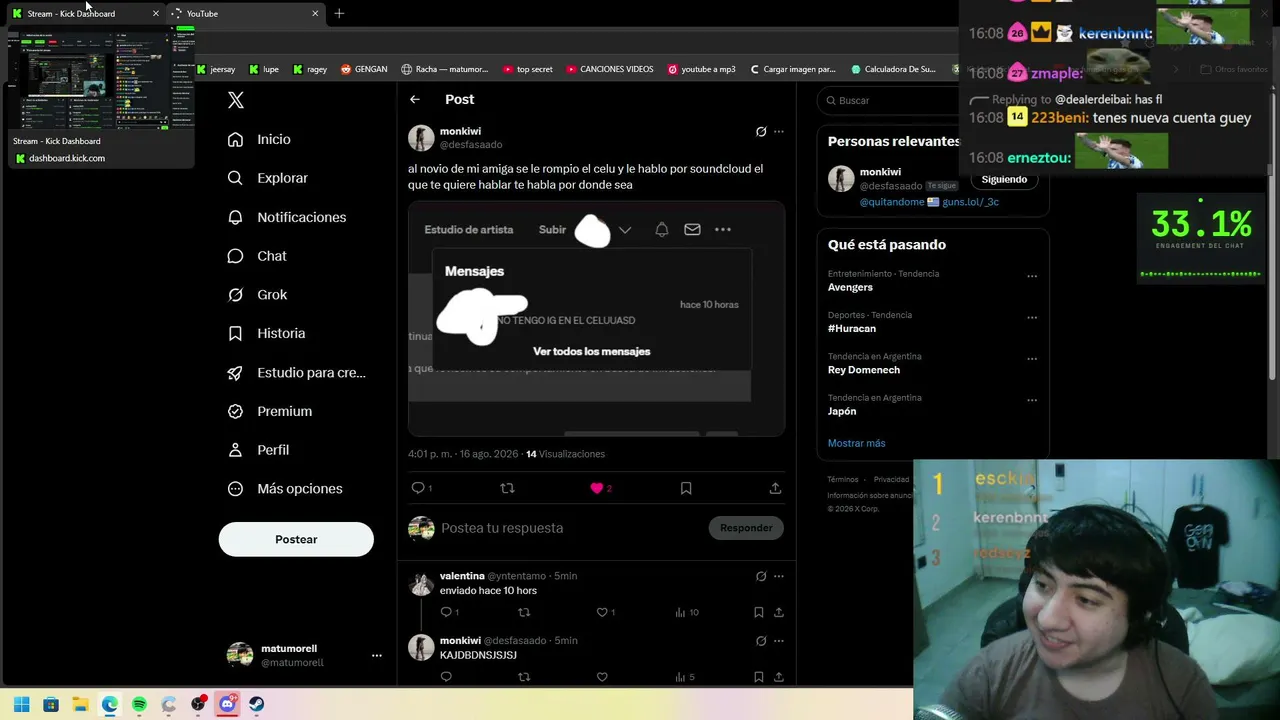Open more options on monkiwi's main post
Image resolution: width=1280 pixels, height=720 pixels.
(779, 131)
